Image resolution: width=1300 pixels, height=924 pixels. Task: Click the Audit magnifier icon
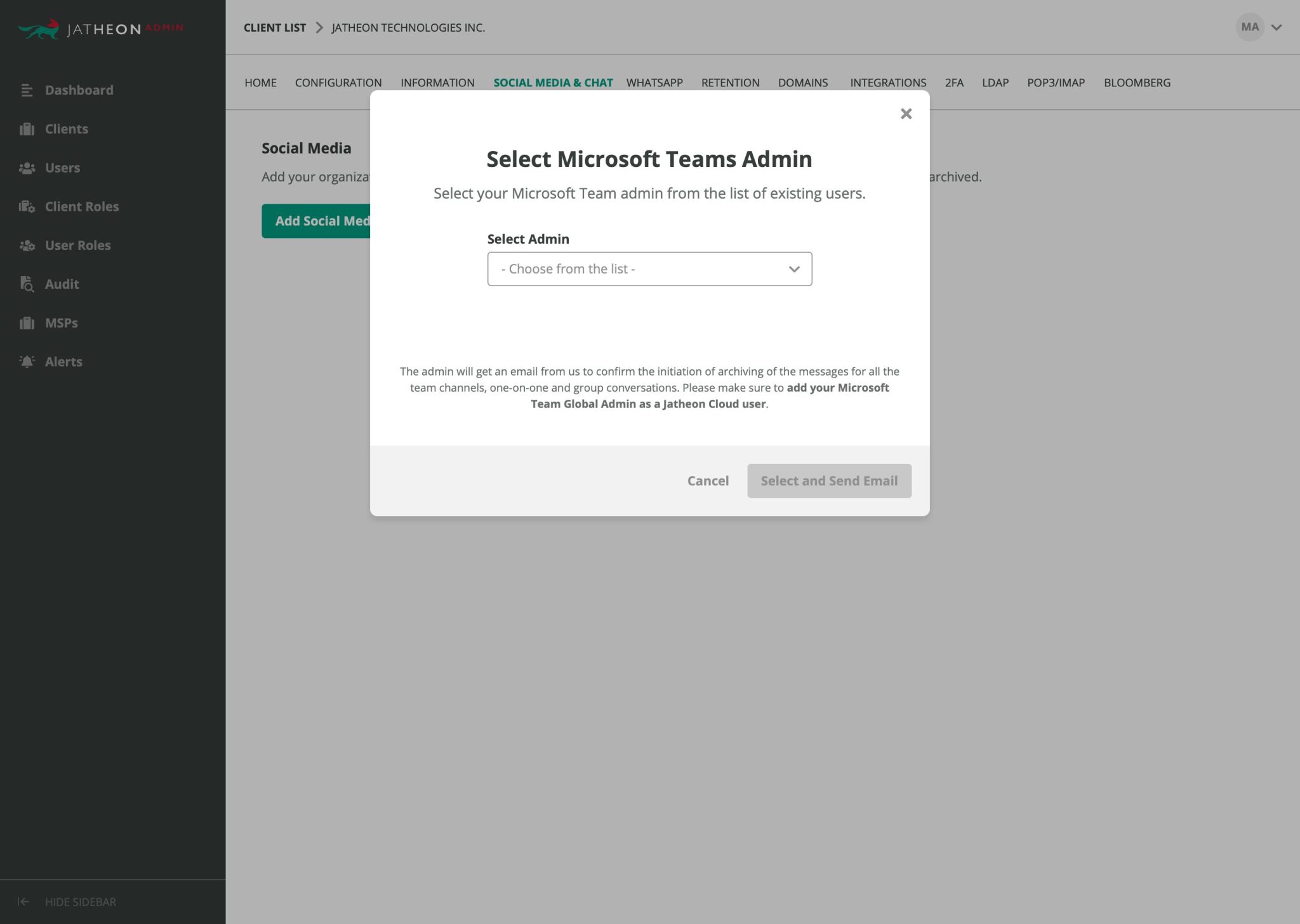click(27, 284)
